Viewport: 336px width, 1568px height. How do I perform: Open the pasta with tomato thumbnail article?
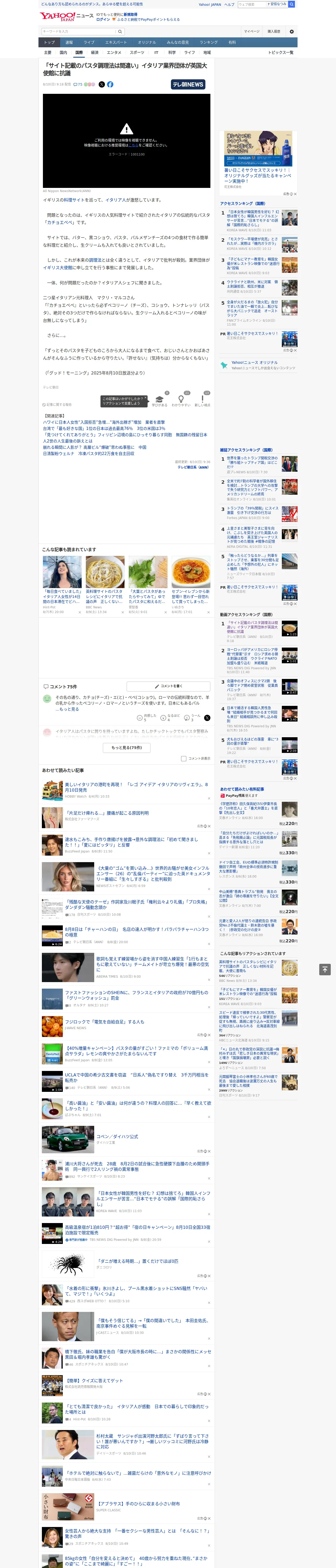[191, 572]
